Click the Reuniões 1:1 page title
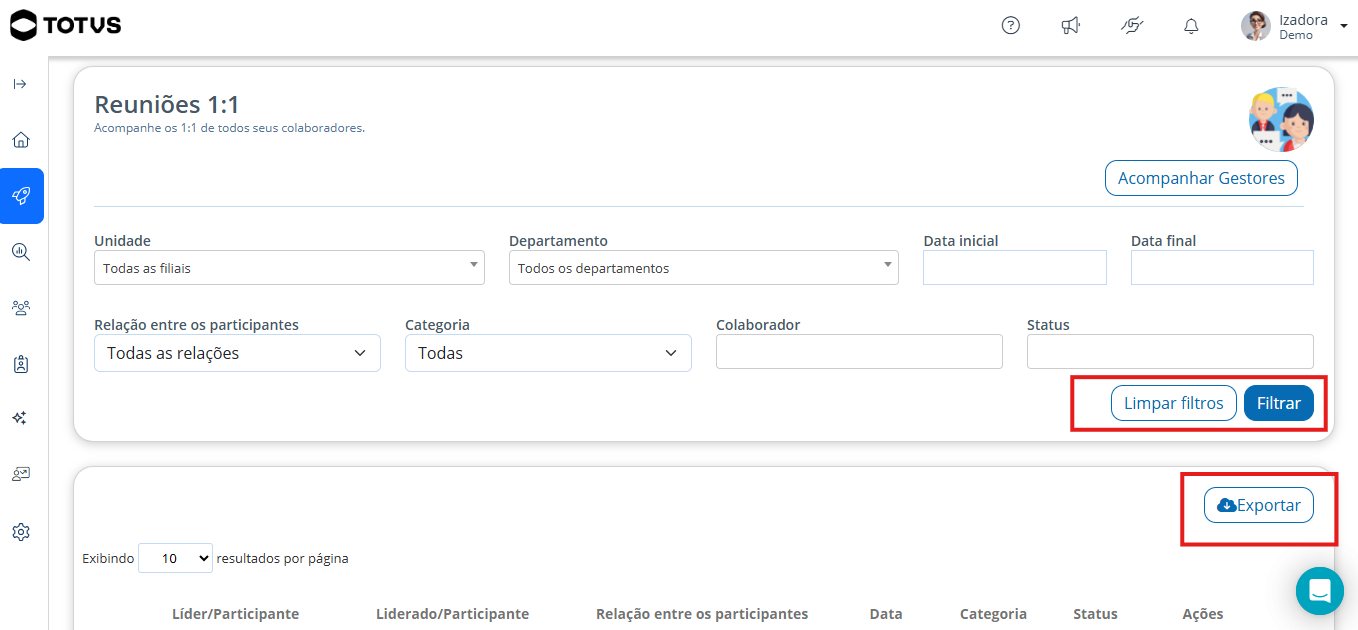Viewport: 1358px width, 630px height. (167, 104)
